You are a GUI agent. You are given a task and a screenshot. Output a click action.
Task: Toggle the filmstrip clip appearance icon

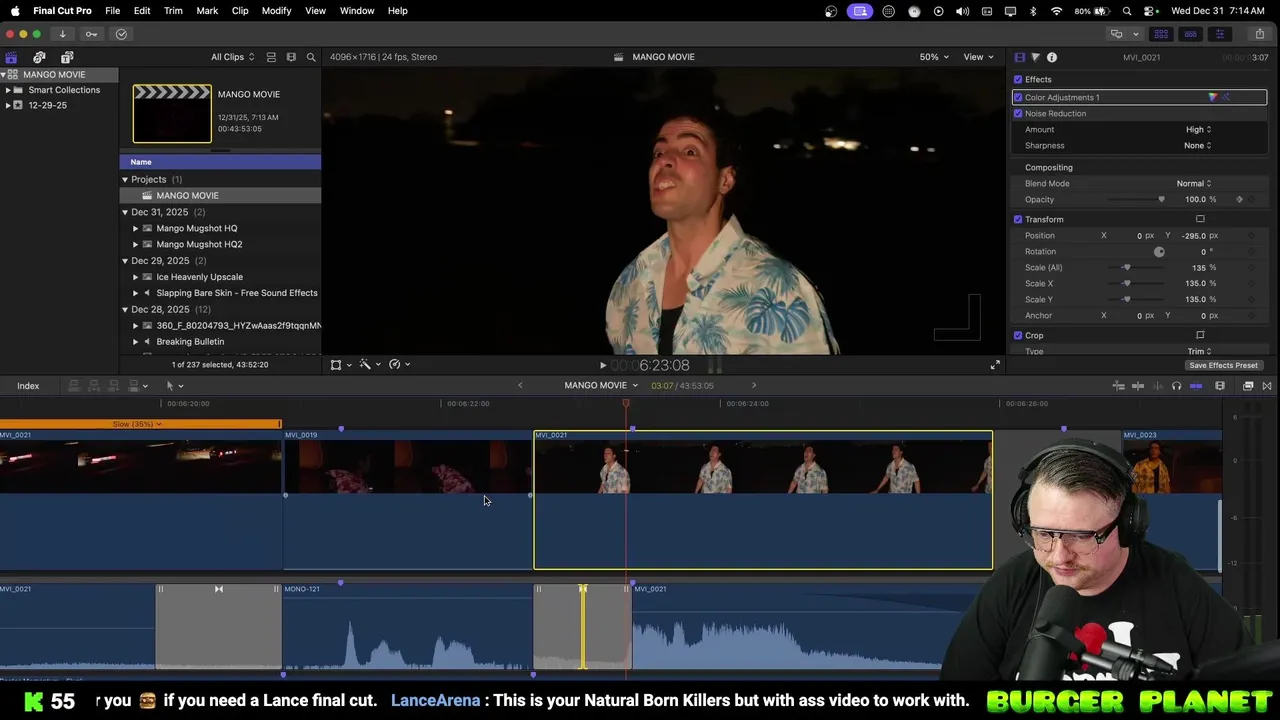coord(291,57)
